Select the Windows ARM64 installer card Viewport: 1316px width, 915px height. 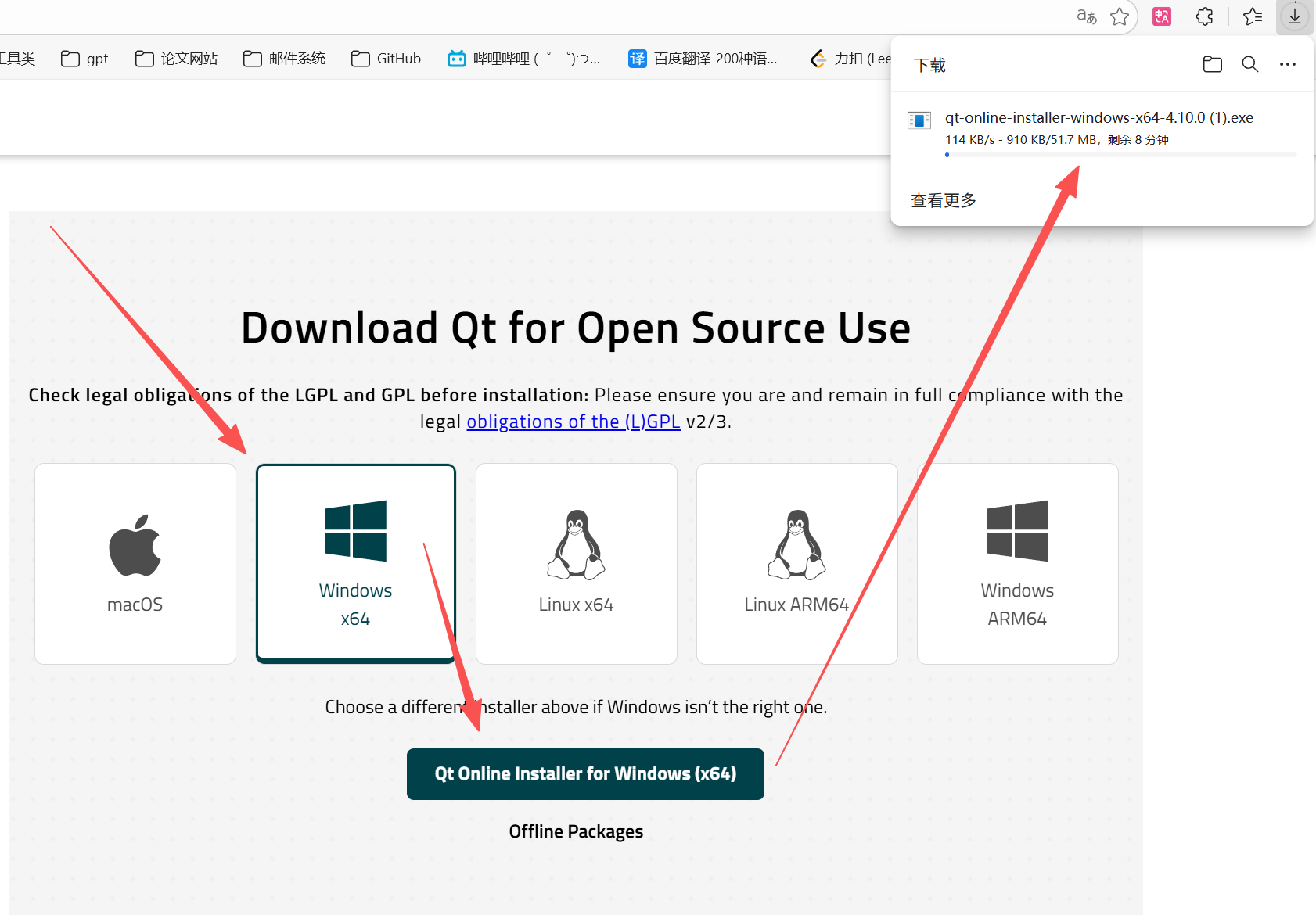point(1018,564)
